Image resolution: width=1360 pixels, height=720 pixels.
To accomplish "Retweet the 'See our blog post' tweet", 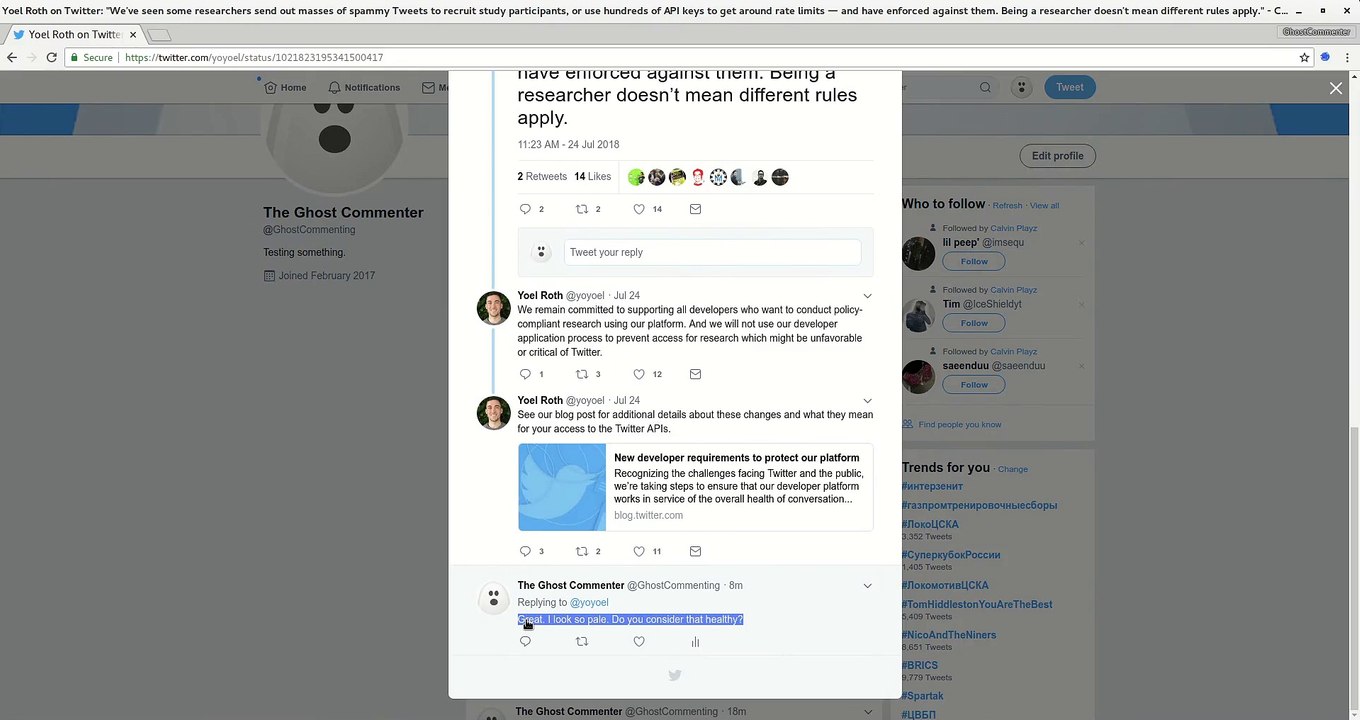I will [x=582, y=551].
